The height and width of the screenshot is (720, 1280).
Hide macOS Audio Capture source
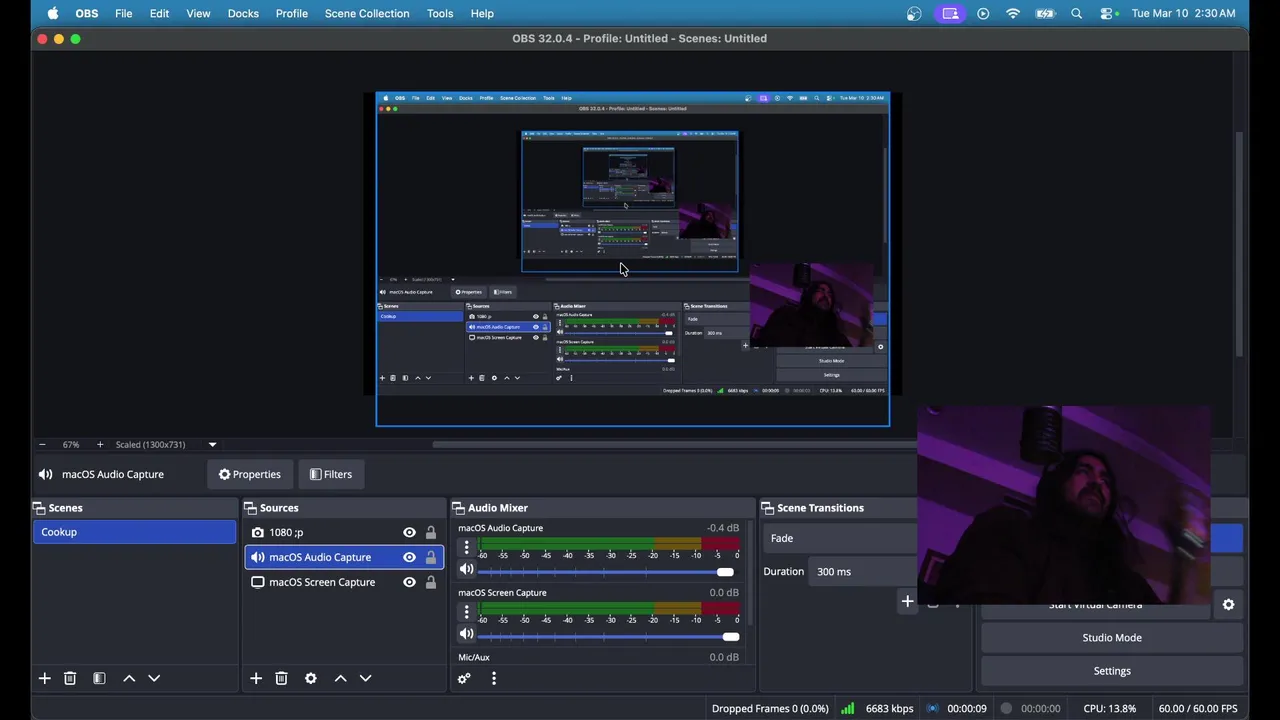(x=409, y=557)
